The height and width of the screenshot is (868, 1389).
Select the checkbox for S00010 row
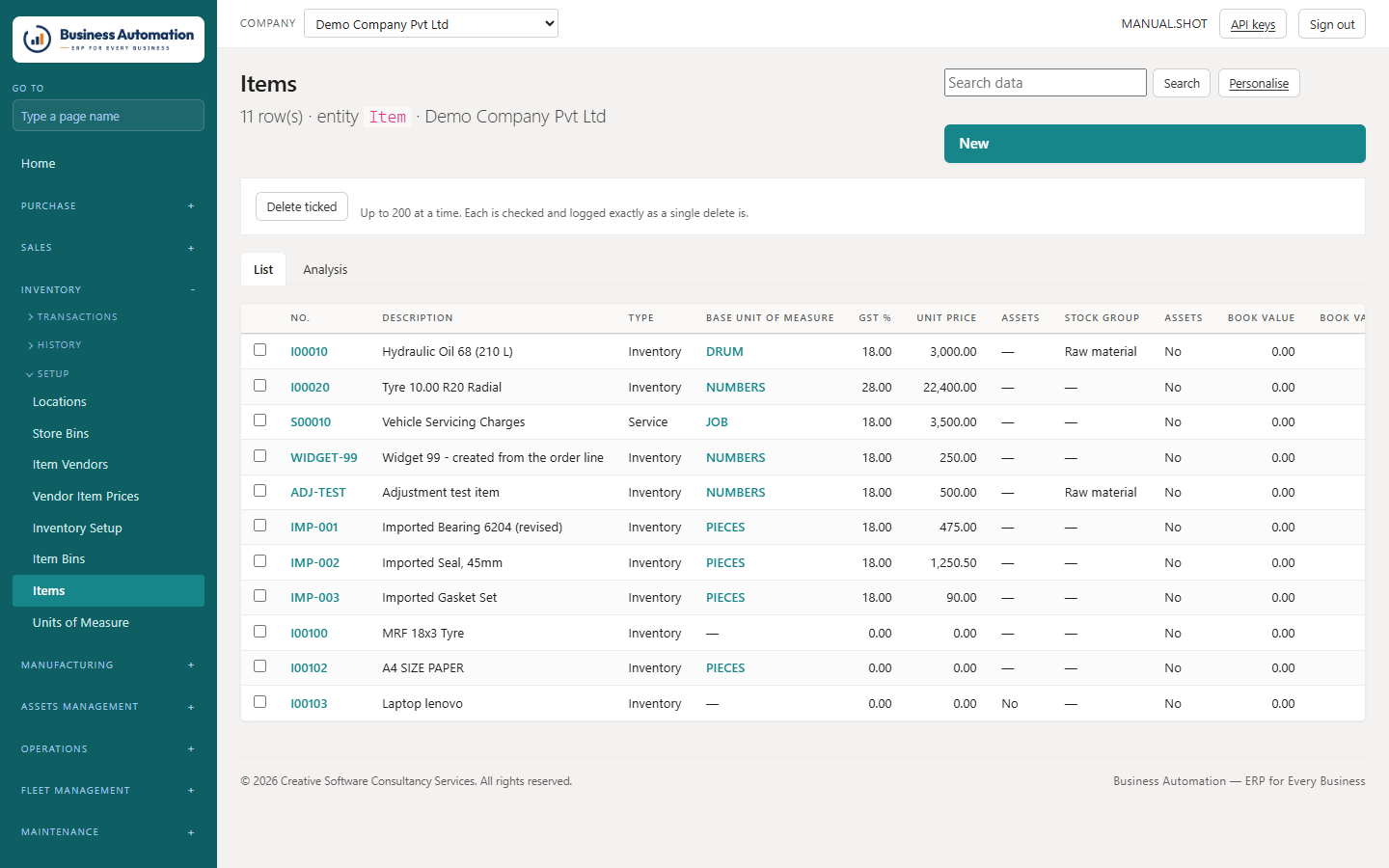click(259, 420)
